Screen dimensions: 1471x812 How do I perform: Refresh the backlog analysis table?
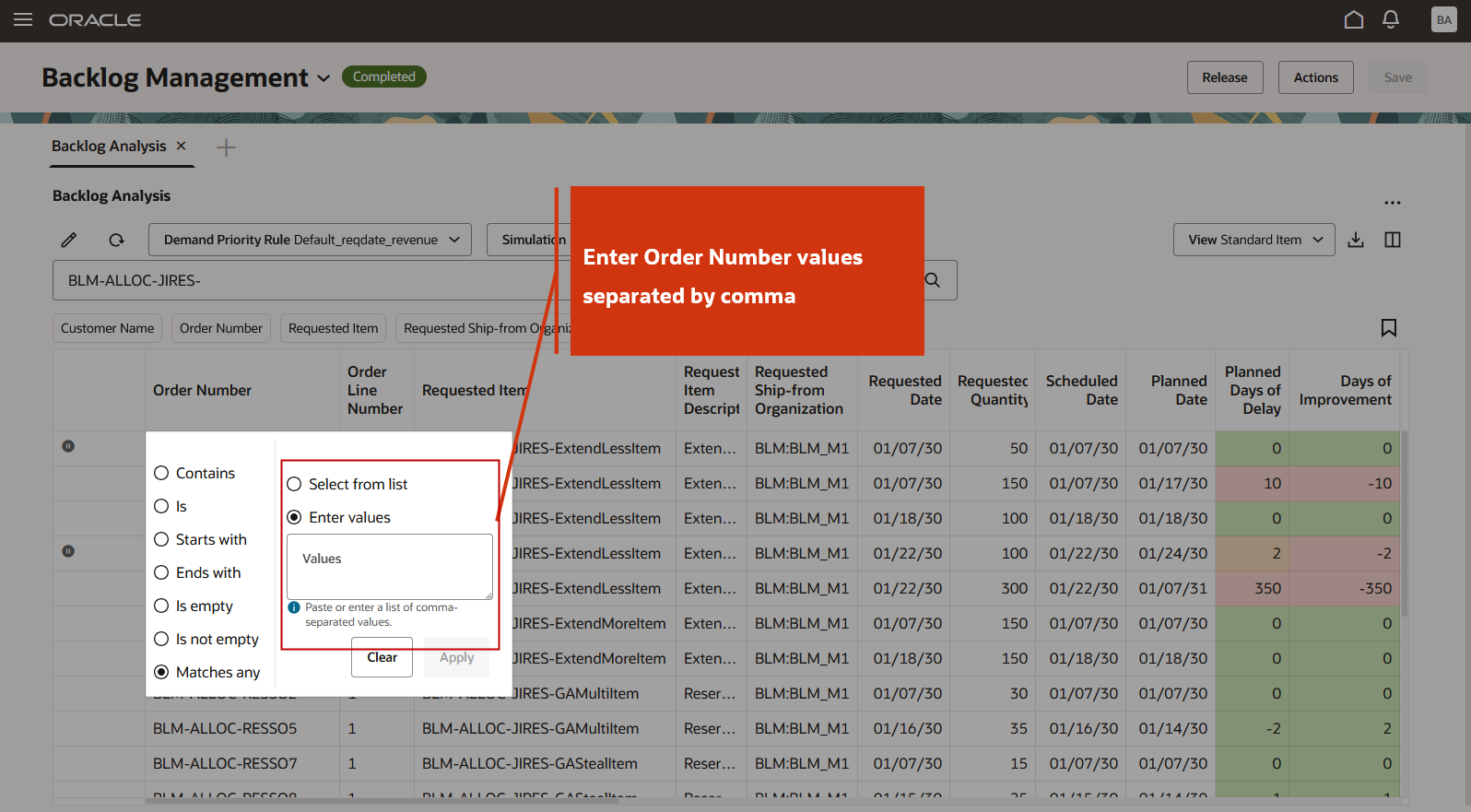pyautogui.click(x=116, y=240)
